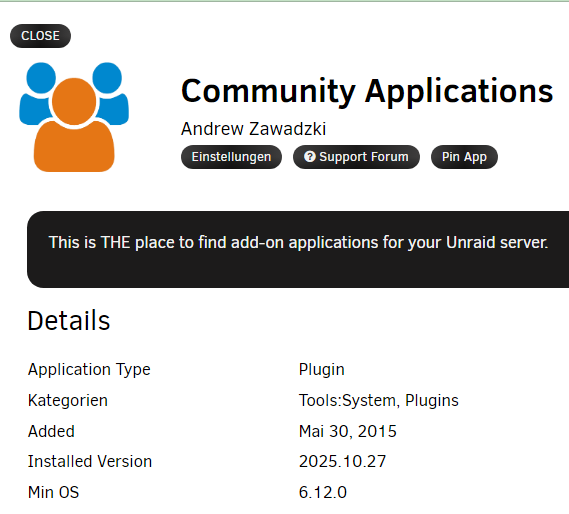Click the Details section heading
The width and height of the screenshot is (569, 514).
(69, 321)
